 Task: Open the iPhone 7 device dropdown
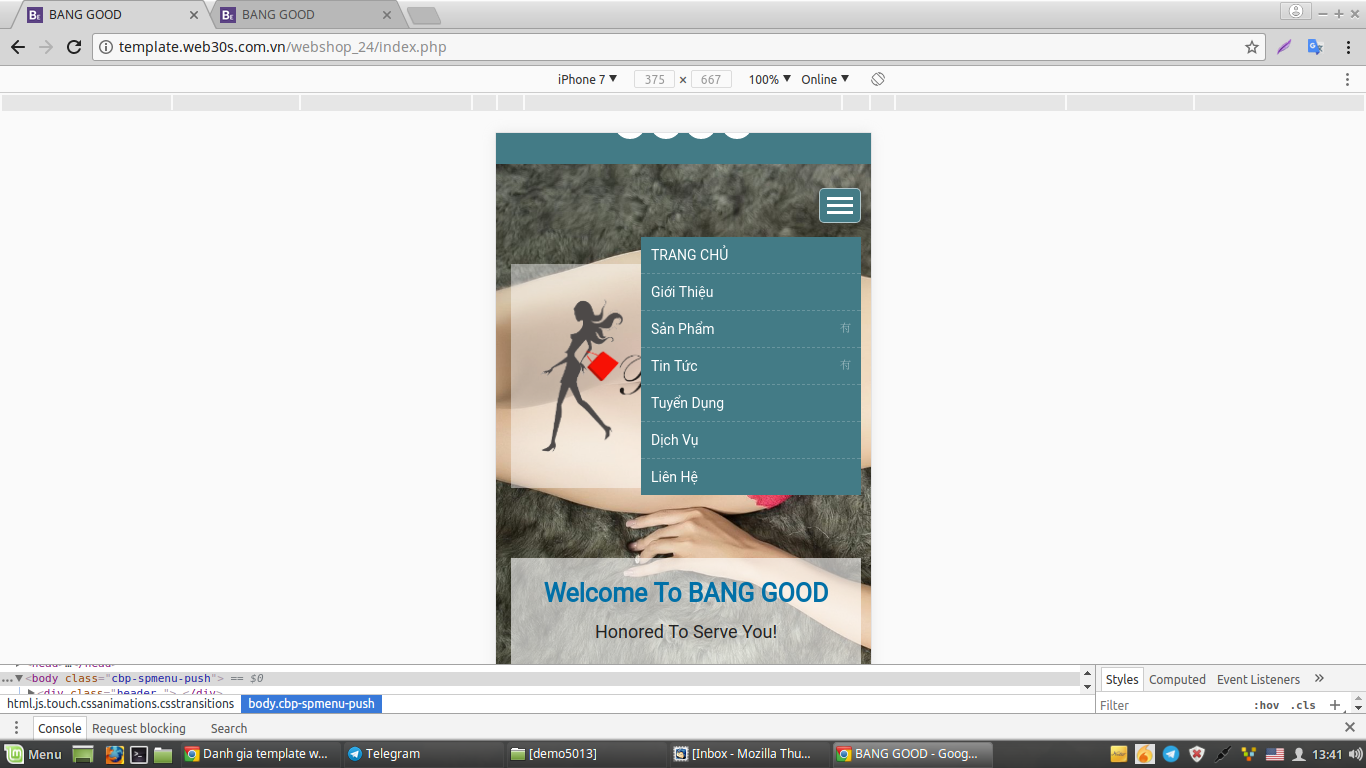[587, 79]
